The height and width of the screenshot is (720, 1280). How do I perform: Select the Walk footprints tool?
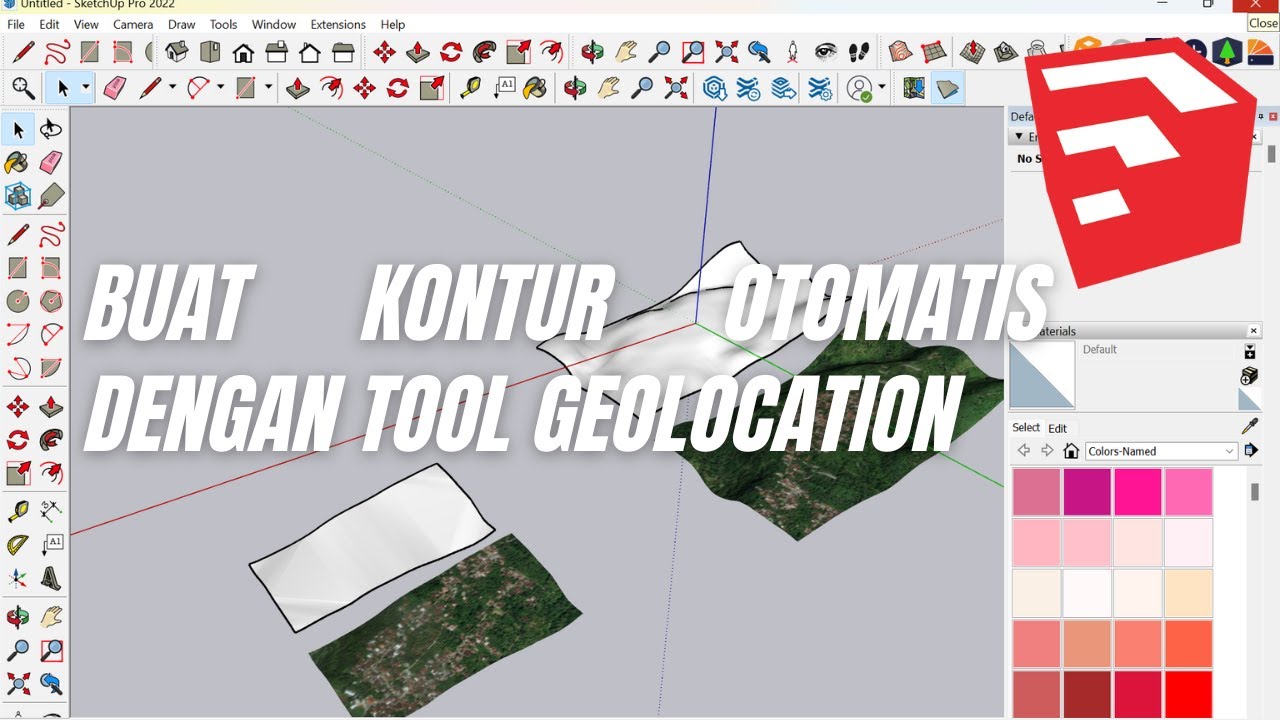pos(858,51)
